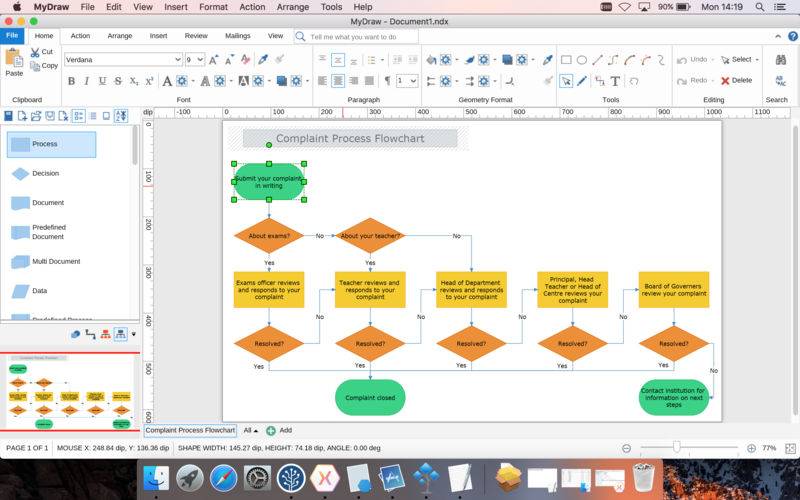Switch to the Arrange ribbon tab

[x=120, y=36]
